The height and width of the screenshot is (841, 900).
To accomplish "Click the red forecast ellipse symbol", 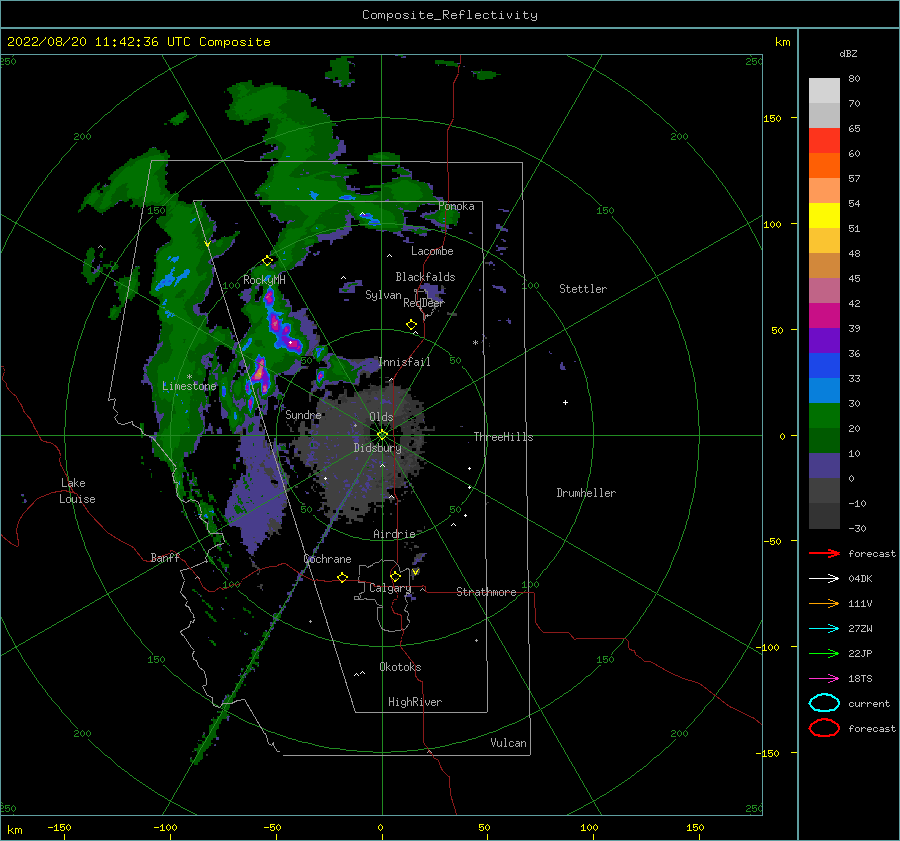I will pyautogui.click(x=824, y=728).
